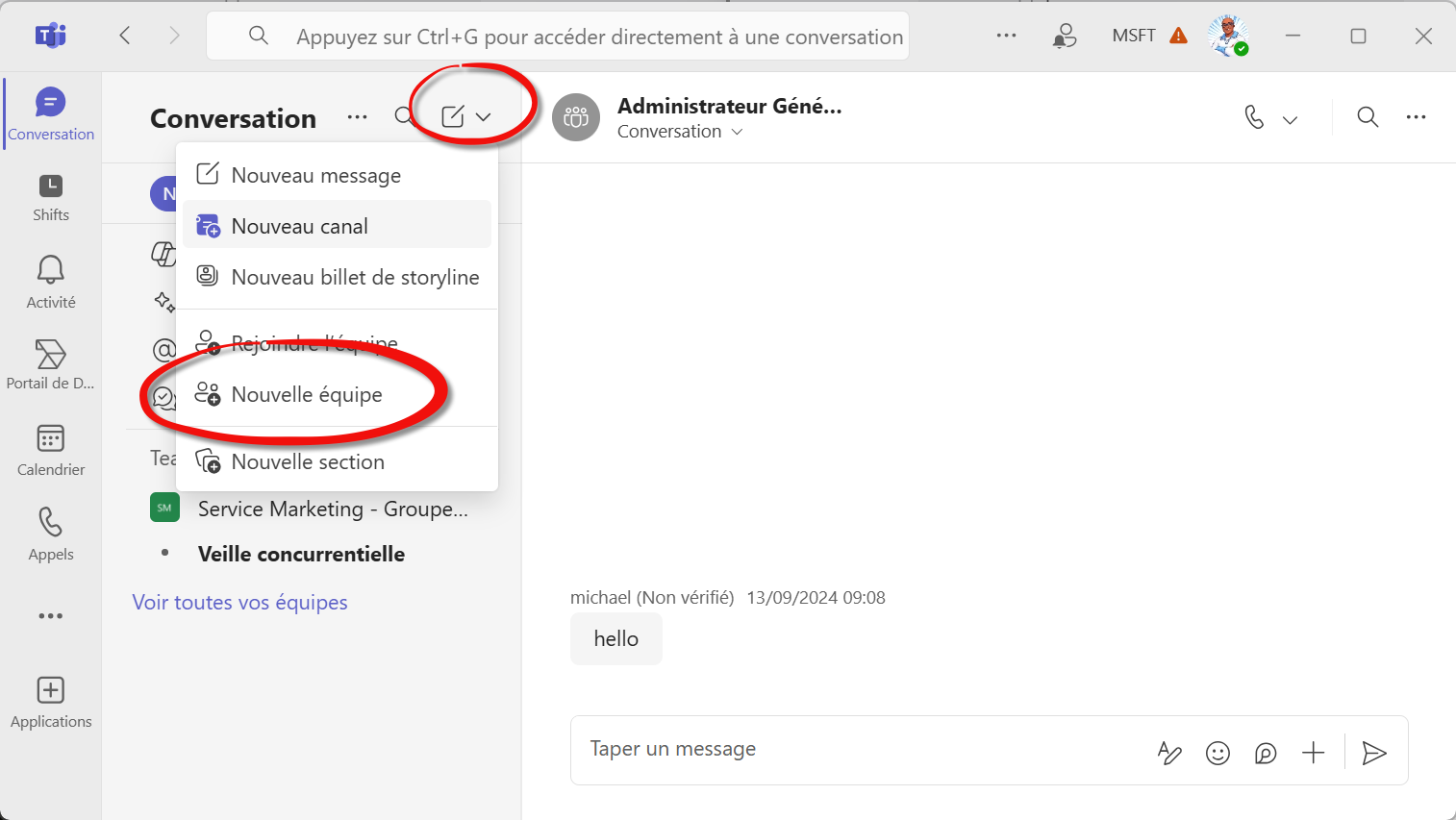Open the Veille concurrentielle channel
The image size is (1456, 820).
pyautogui.click(x=301, y=554)
